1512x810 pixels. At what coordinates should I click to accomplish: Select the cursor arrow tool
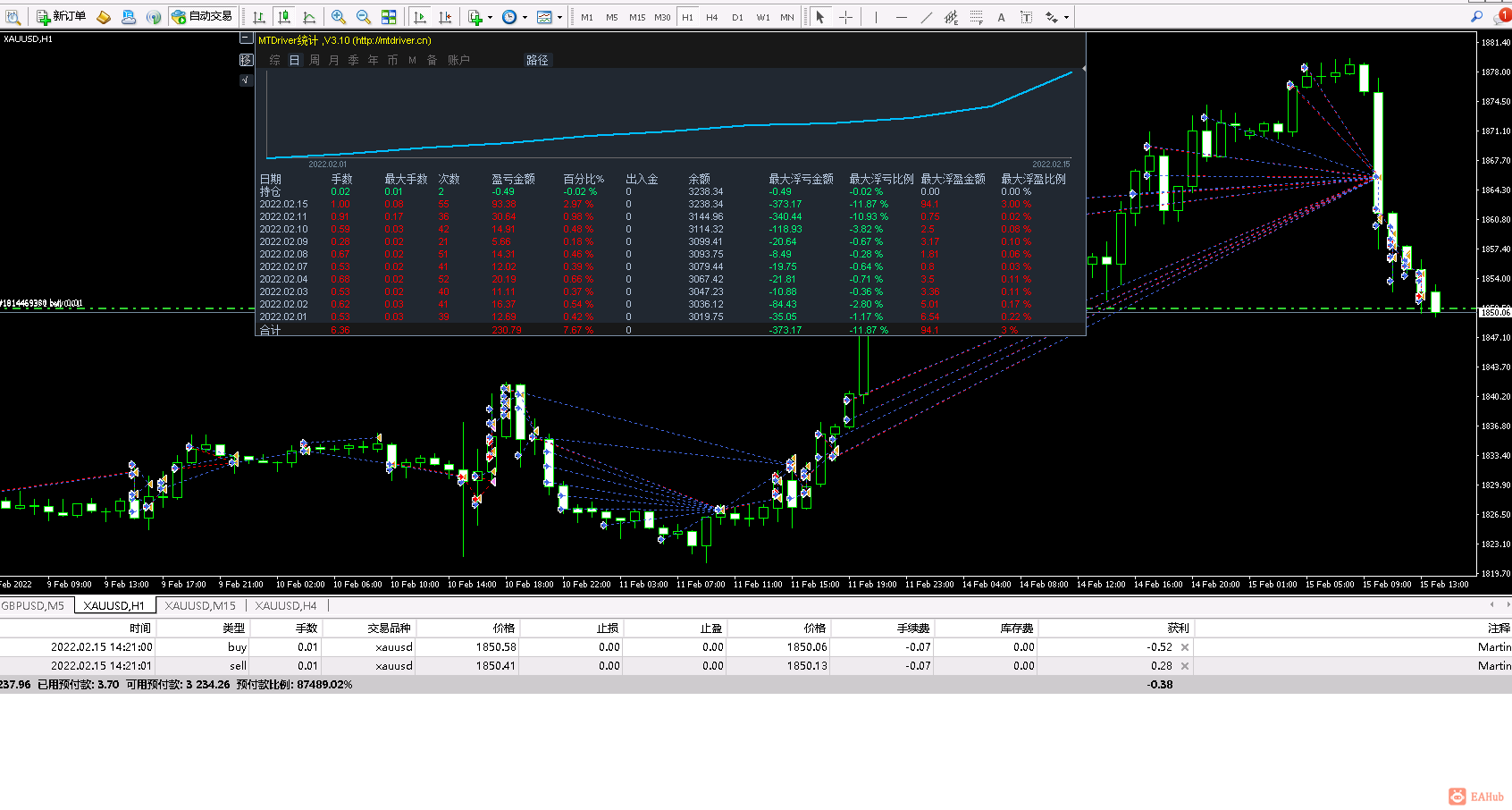pos(820,16)
